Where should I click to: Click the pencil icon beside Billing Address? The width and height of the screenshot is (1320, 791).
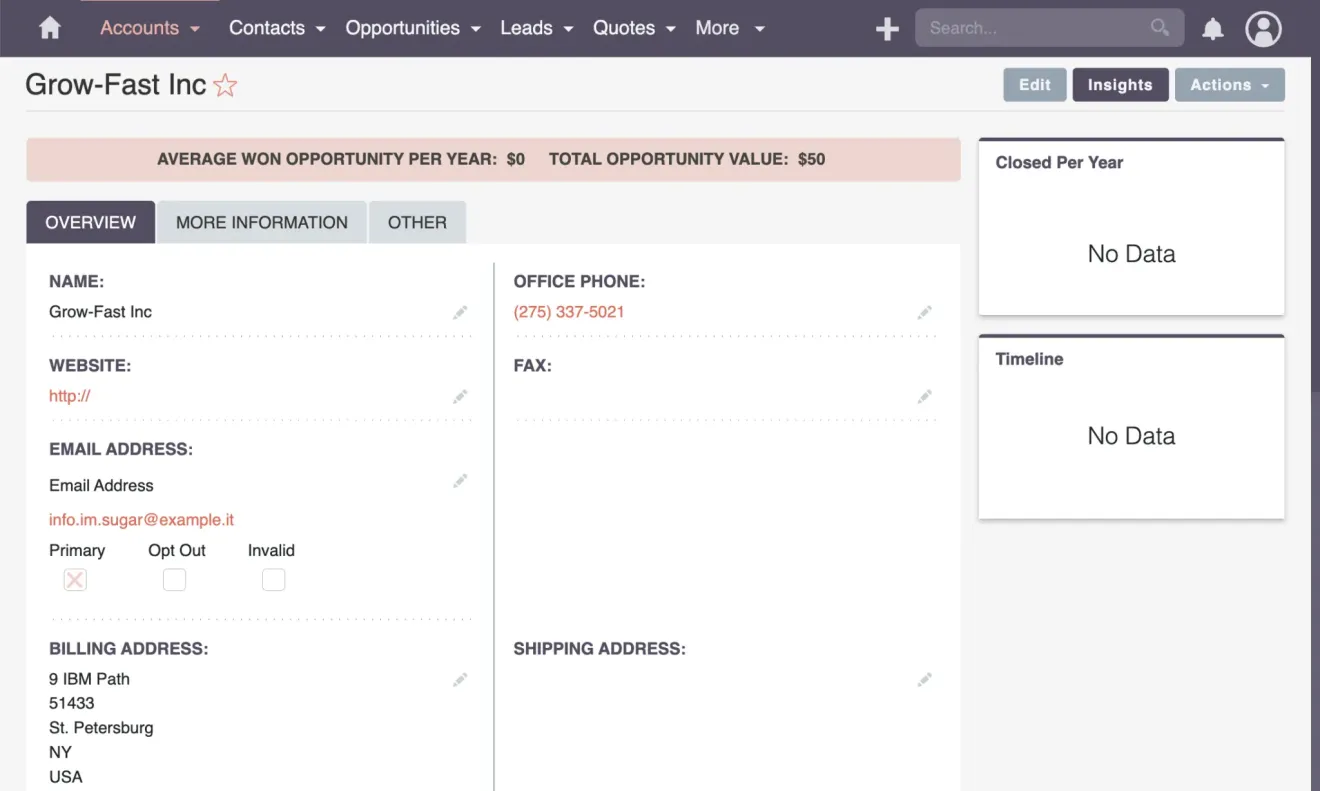pyautogui.click(x=460, y=679)
